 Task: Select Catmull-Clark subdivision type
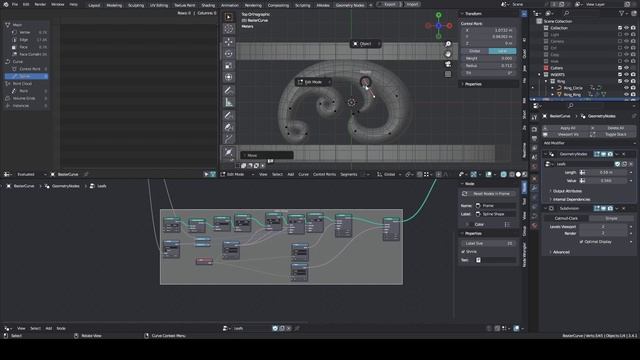click(x=566, y=218)
